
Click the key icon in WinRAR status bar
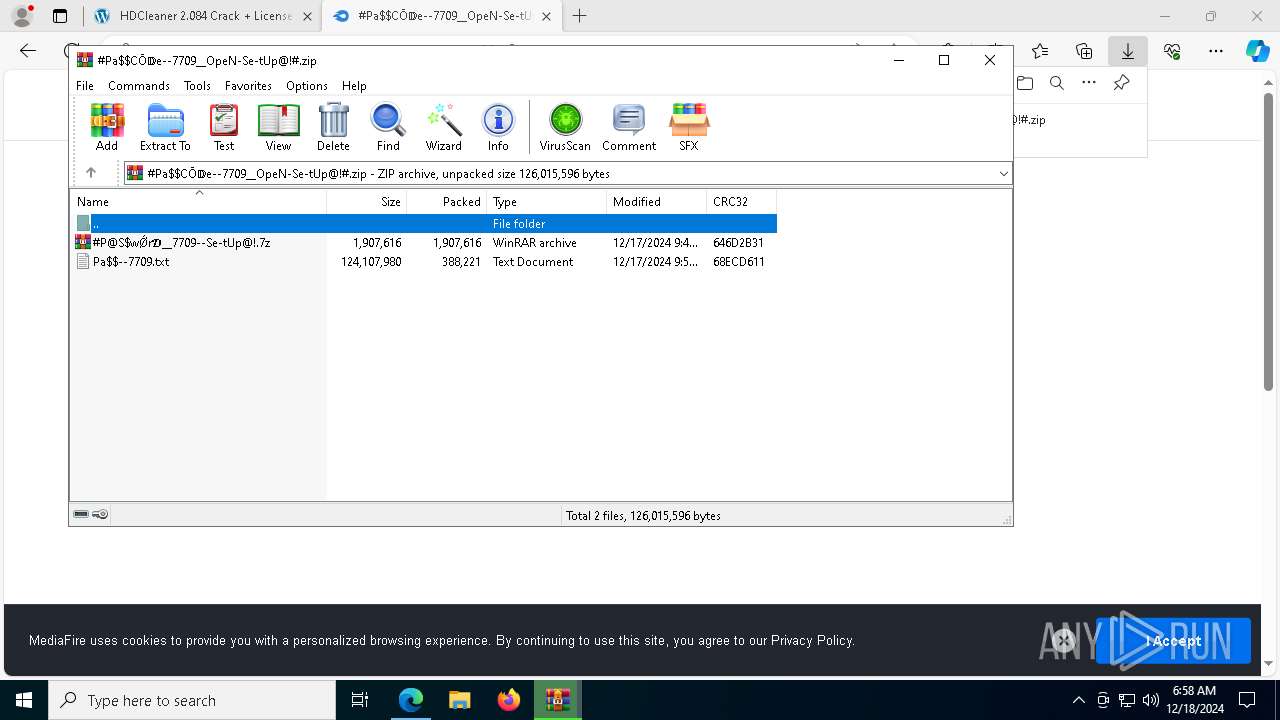[100, 514]
